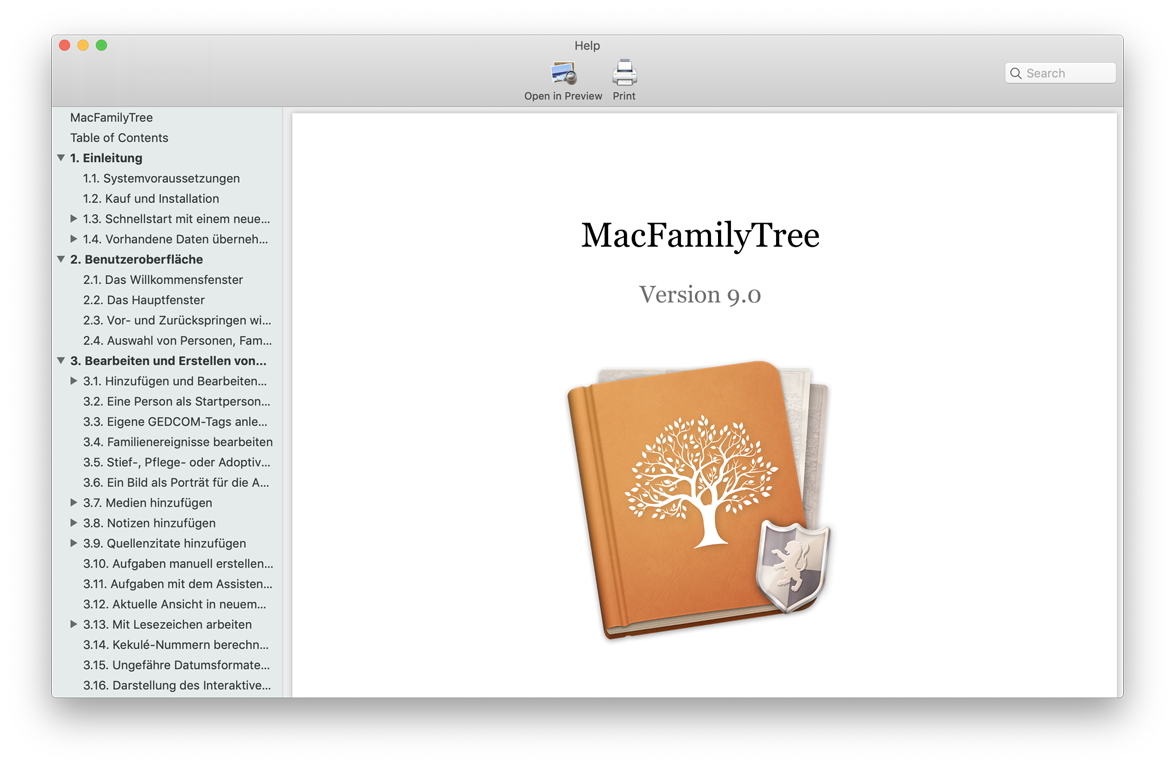The width and height of the screenshot is (1175, 766).
Task: Select MacFamilyTree in the sidebar
Action: [x=112, y=118]
